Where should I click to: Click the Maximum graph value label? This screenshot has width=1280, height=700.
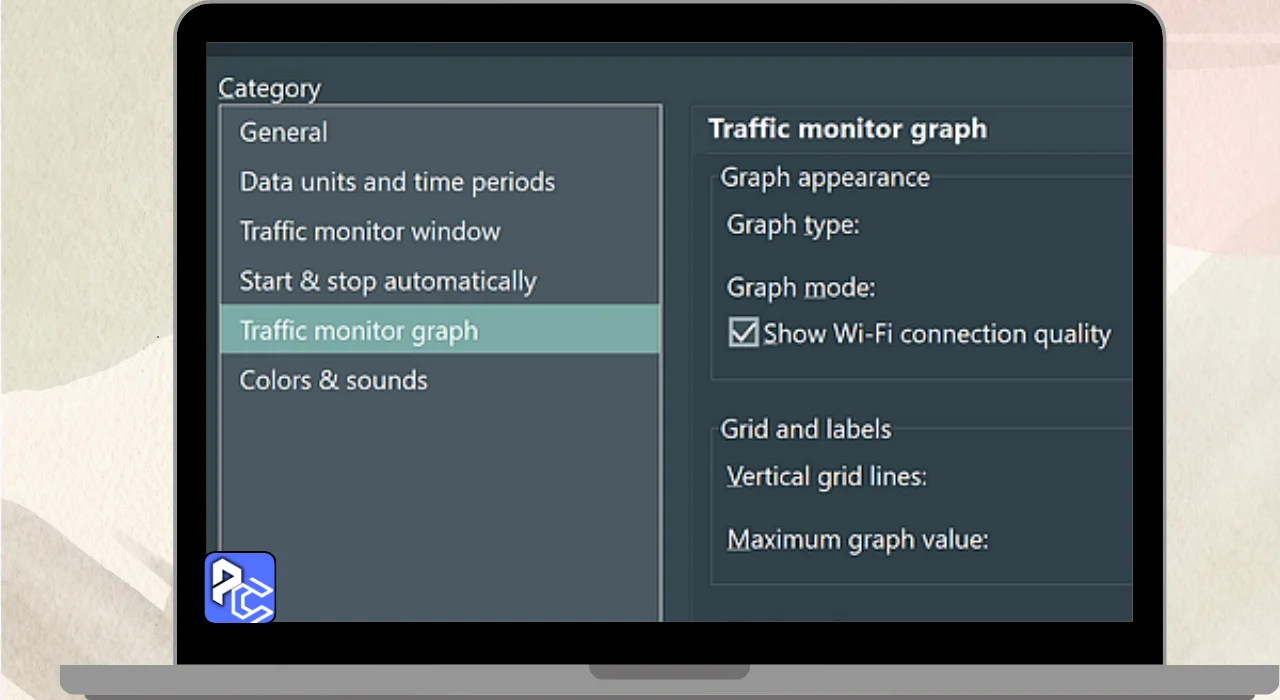[858, 540]
